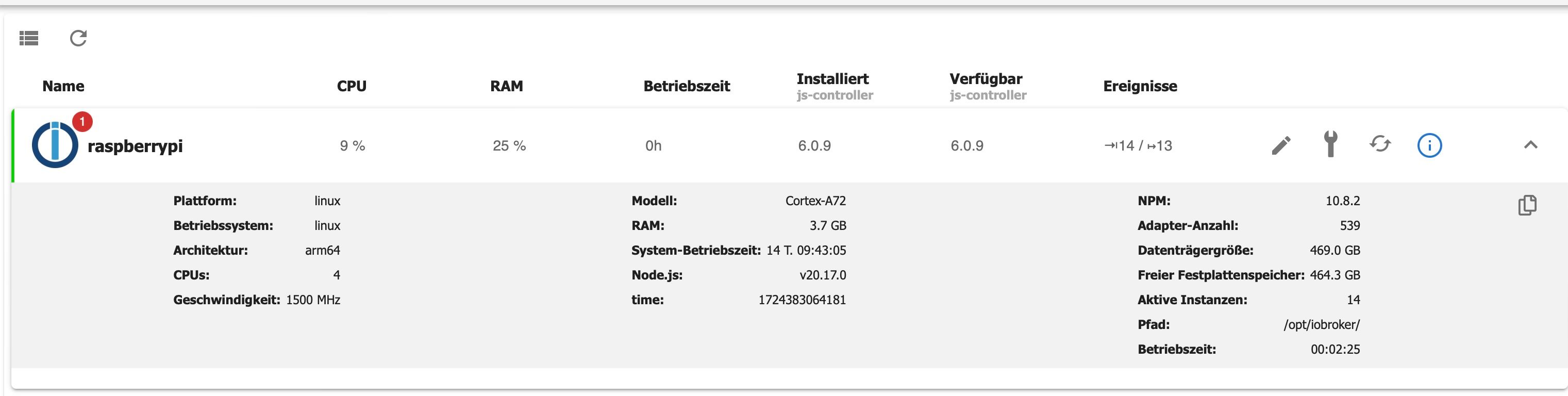Click the ioBroker host logo
Screen dimensions: 1568x396
click(x=55, y=145)
